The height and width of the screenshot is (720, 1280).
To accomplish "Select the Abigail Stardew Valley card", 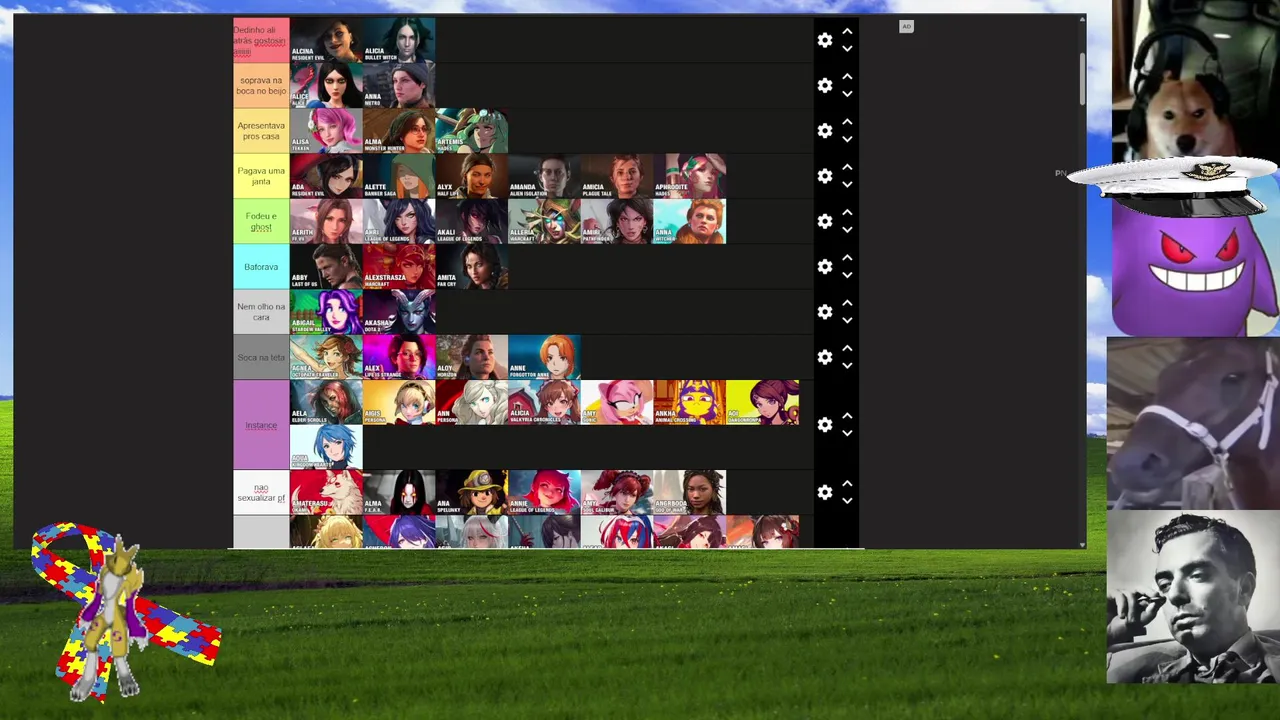I will pos(326,312).
